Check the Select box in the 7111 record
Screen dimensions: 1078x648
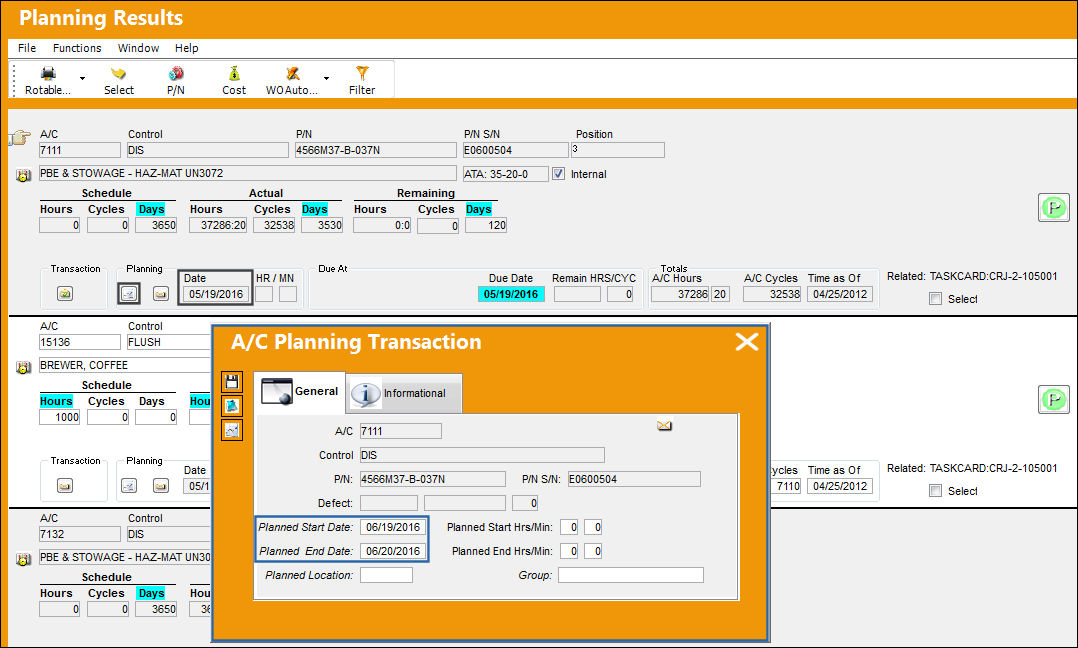click(x=935, y=299)
